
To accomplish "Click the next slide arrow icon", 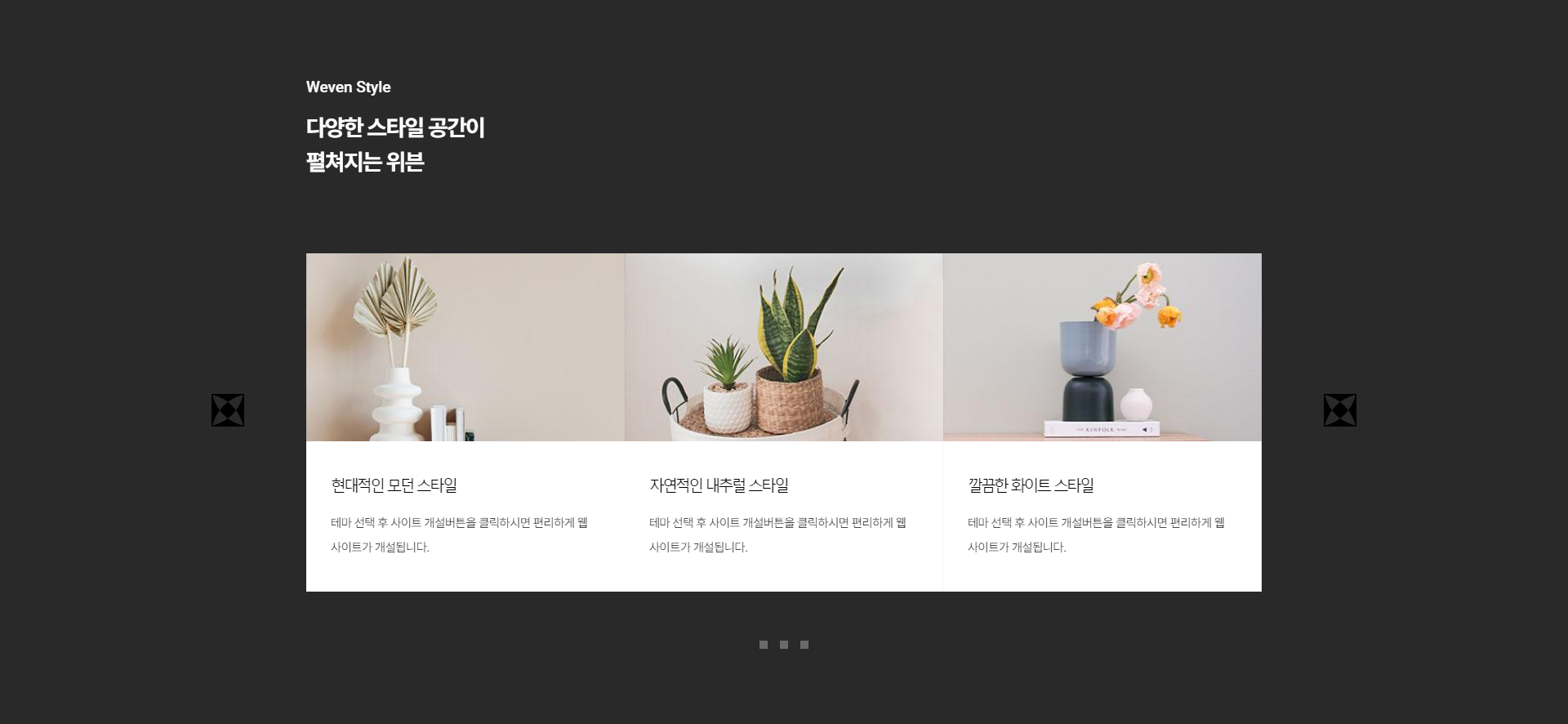I will (x=1340, y=410).
